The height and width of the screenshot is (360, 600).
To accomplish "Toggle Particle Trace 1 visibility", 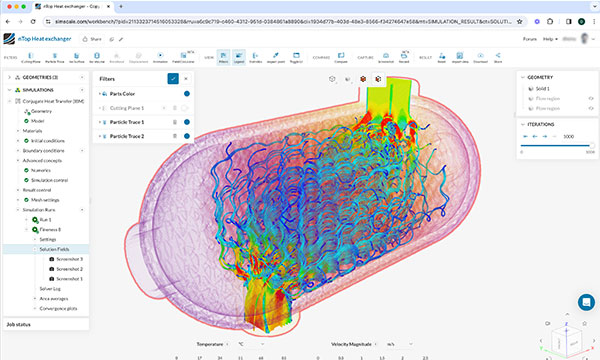I will pyautogui.click(x=187, y=122).
